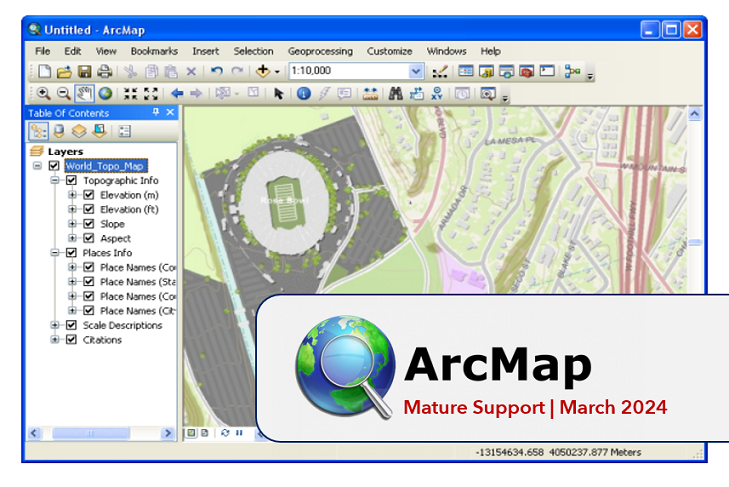This screenshot has height=487, width=729.
Task: Click the Add Data button
Action: click(263, 72)
